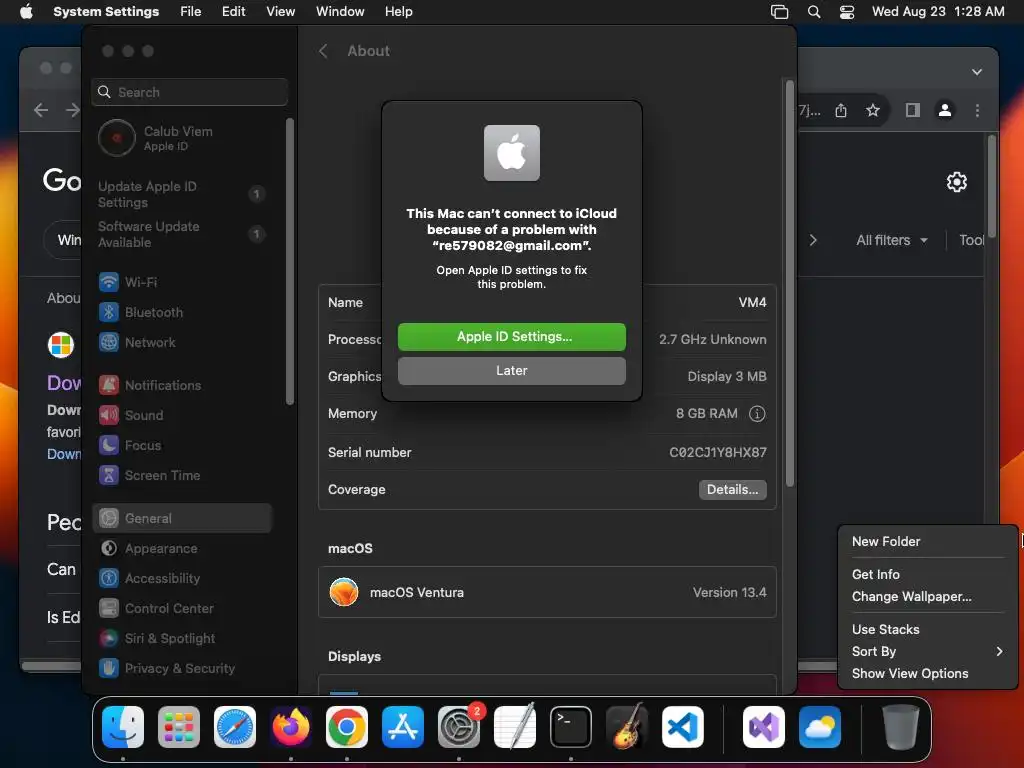Open All filters dropdown in Chrome
1024x768 pixels.
[x=891, y=240]
